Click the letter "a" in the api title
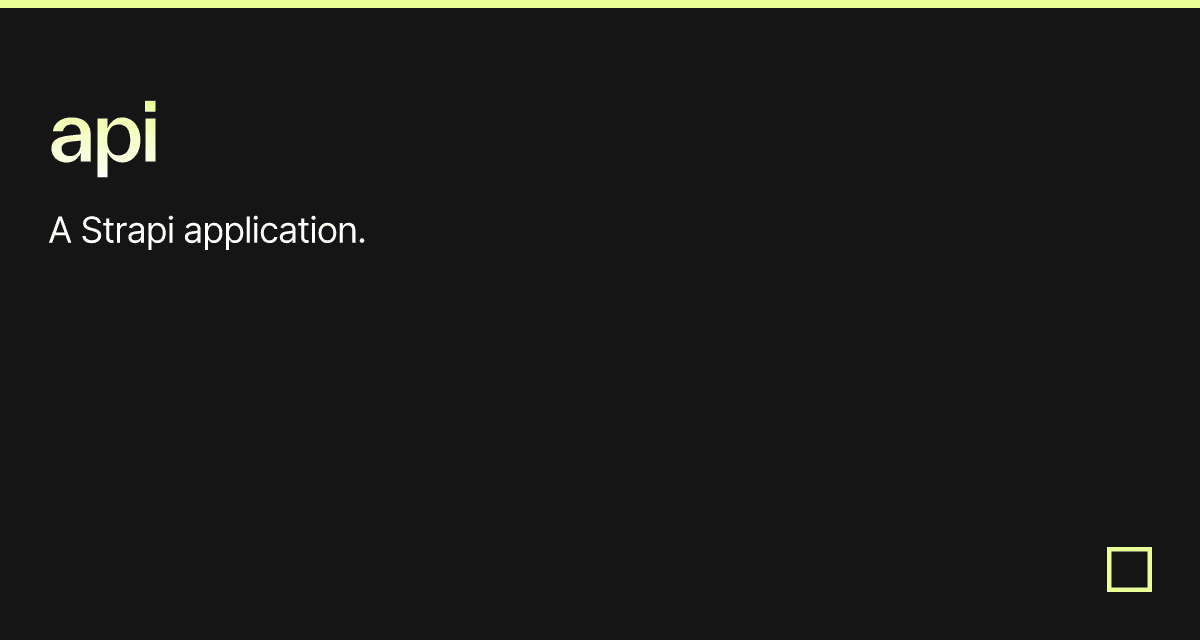The height and width of the screenshot is (640, 1200). 69,140
